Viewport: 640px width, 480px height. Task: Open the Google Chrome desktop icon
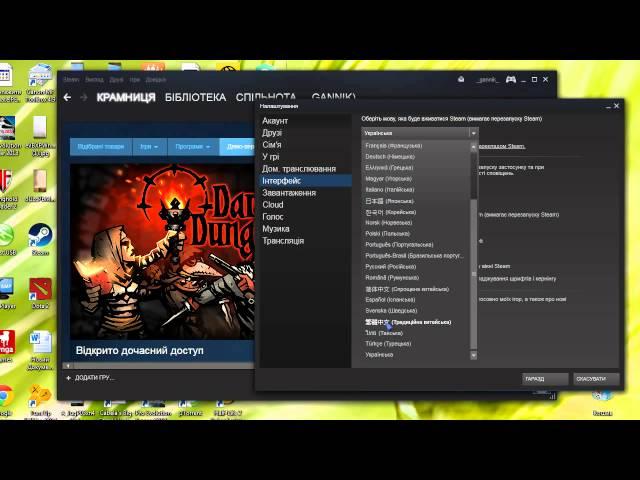pyautogui.click(x=6, y=399)
